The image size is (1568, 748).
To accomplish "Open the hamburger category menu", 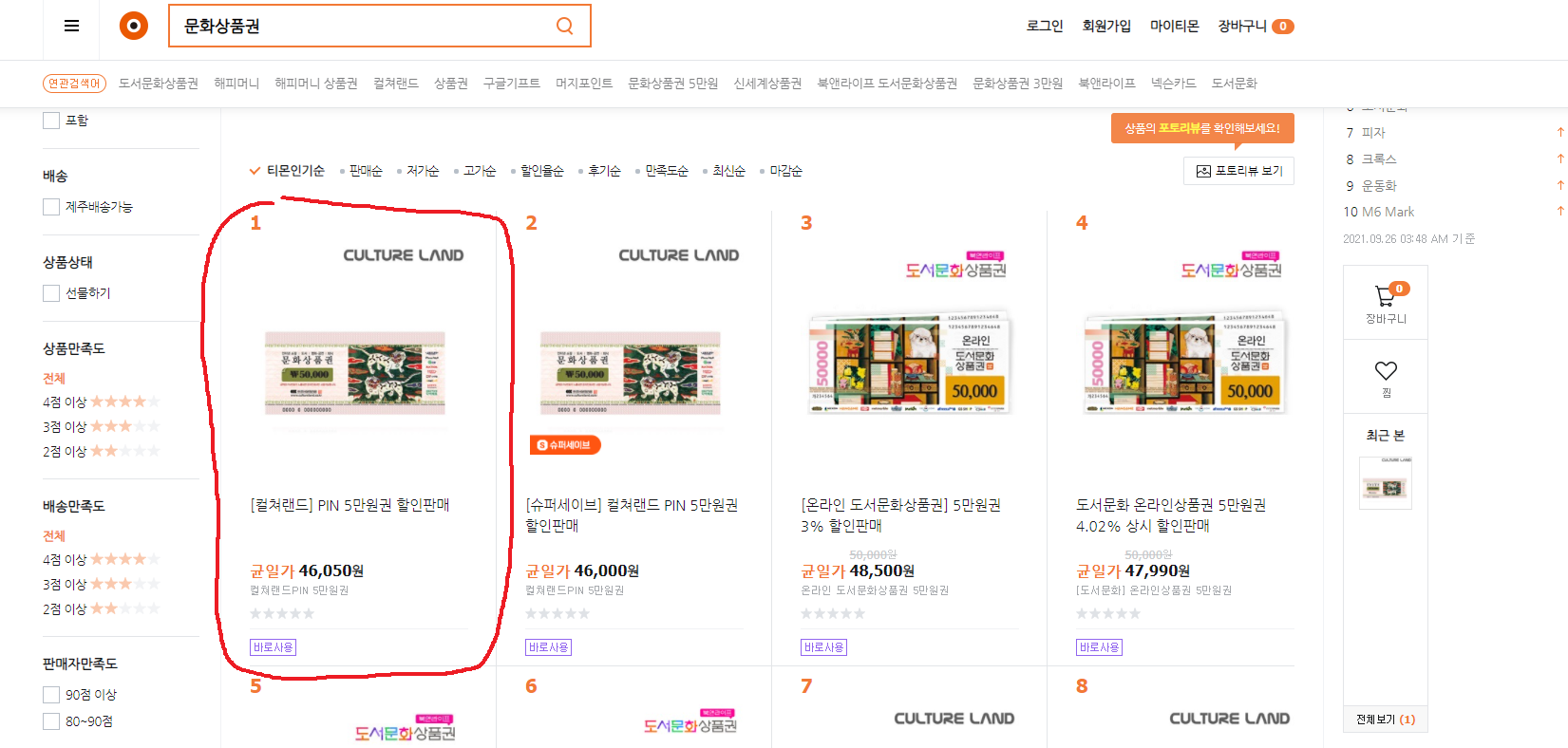I will [x=71, y=27].
